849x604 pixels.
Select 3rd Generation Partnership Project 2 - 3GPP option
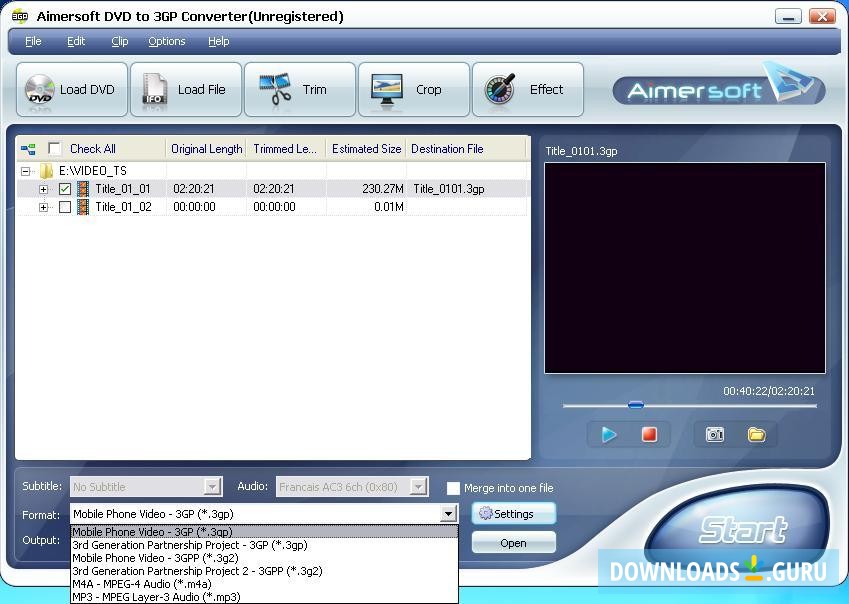[x=264, y=571]
